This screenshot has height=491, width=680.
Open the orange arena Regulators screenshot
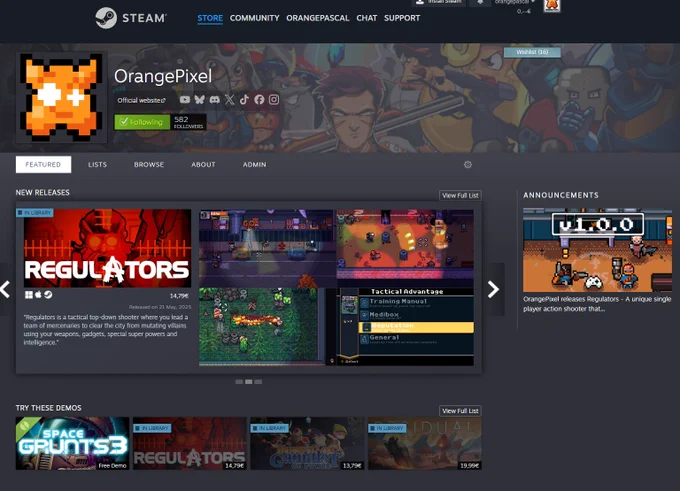coord(405,249)
